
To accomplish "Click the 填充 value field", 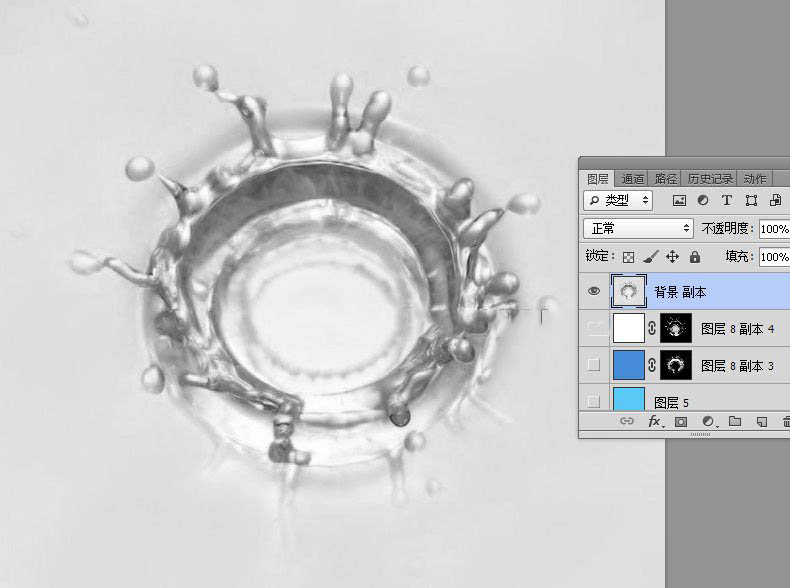I will tap(774, 257).
